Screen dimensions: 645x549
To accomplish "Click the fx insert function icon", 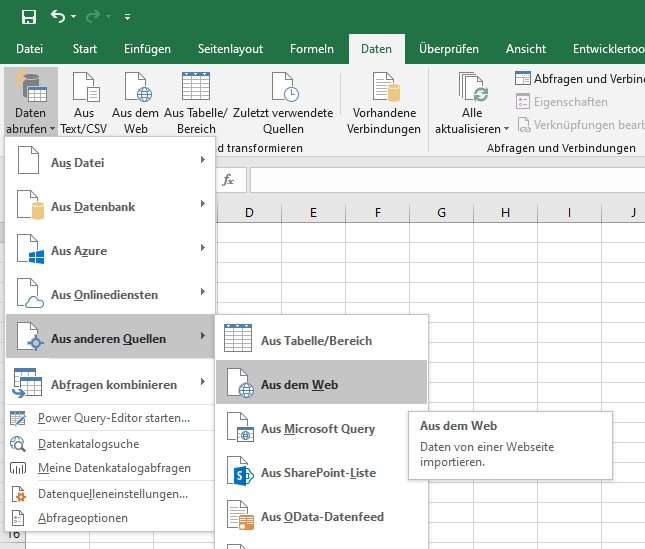I will point(228,180).
